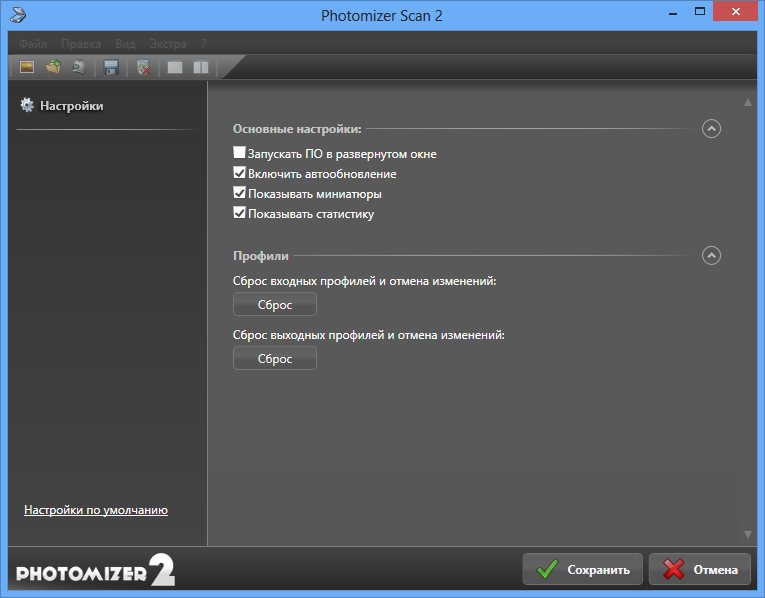Open the Правка menu
The width and height of the screenshot is (765, 598).
[x=81, y=44]
